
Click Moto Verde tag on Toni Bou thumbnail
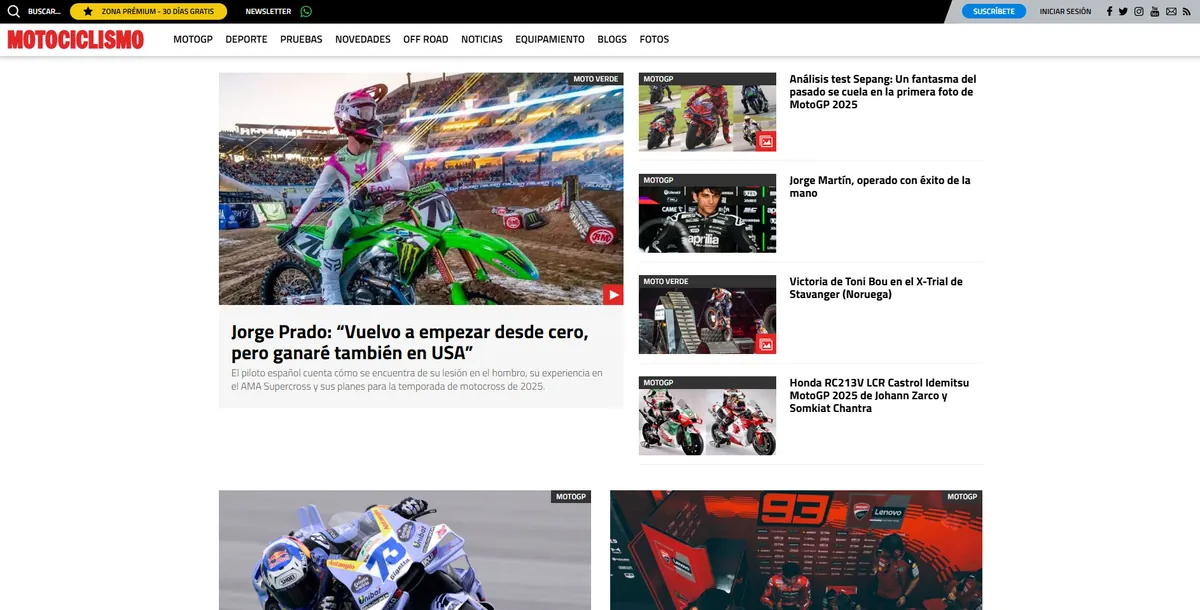(666, 281)
